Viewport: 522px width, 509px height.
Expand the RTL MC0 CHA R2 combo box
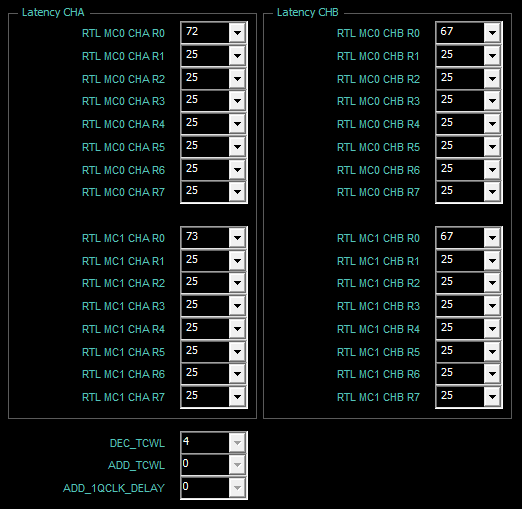(x=237, y=79)
